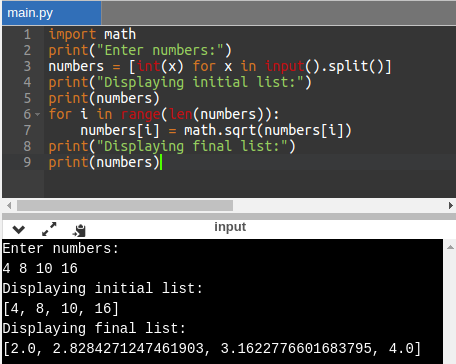Click on 'import math' code line
Image resolution: width=456 pixels, height=364 pixels.
(92, 34)
